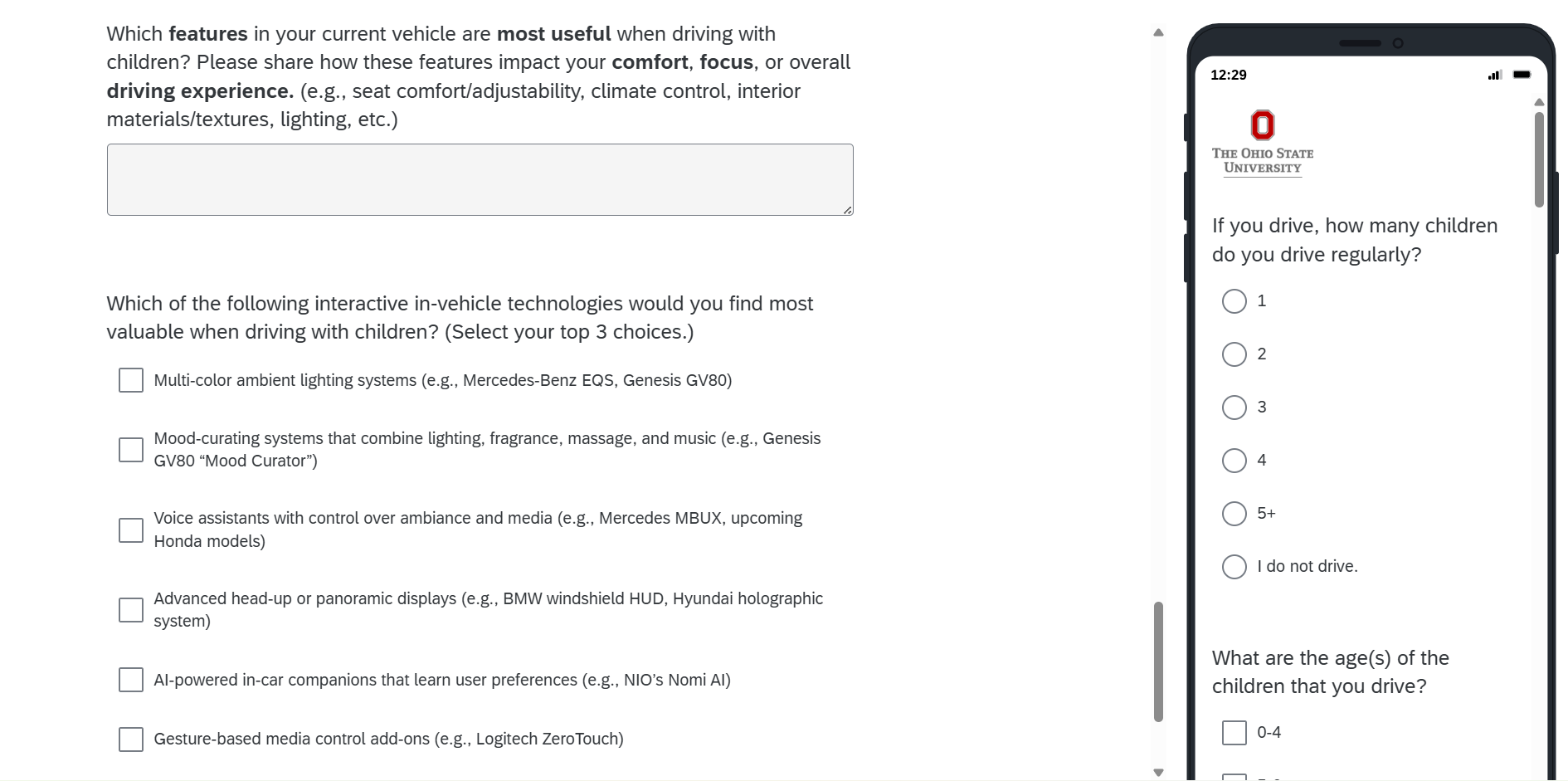
Task: Select the 5+ children radio button
Action: [1234, 514]
